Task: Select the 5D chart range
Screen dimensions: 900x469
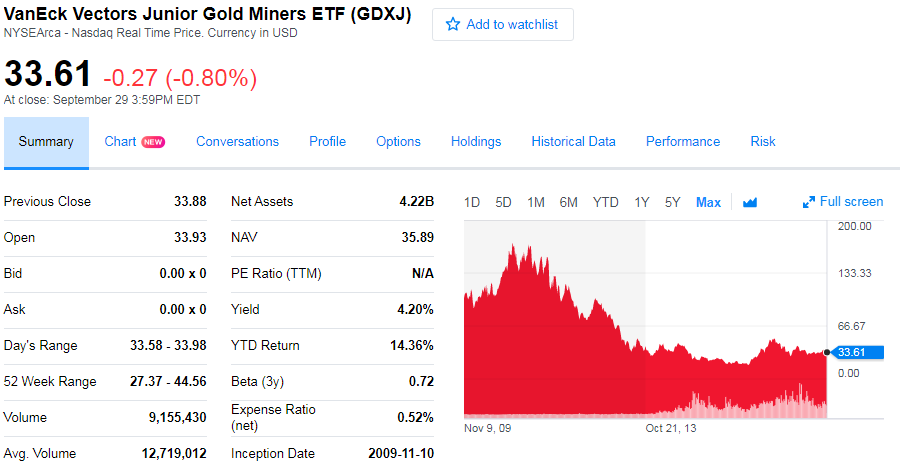Action: coord(503,202)
